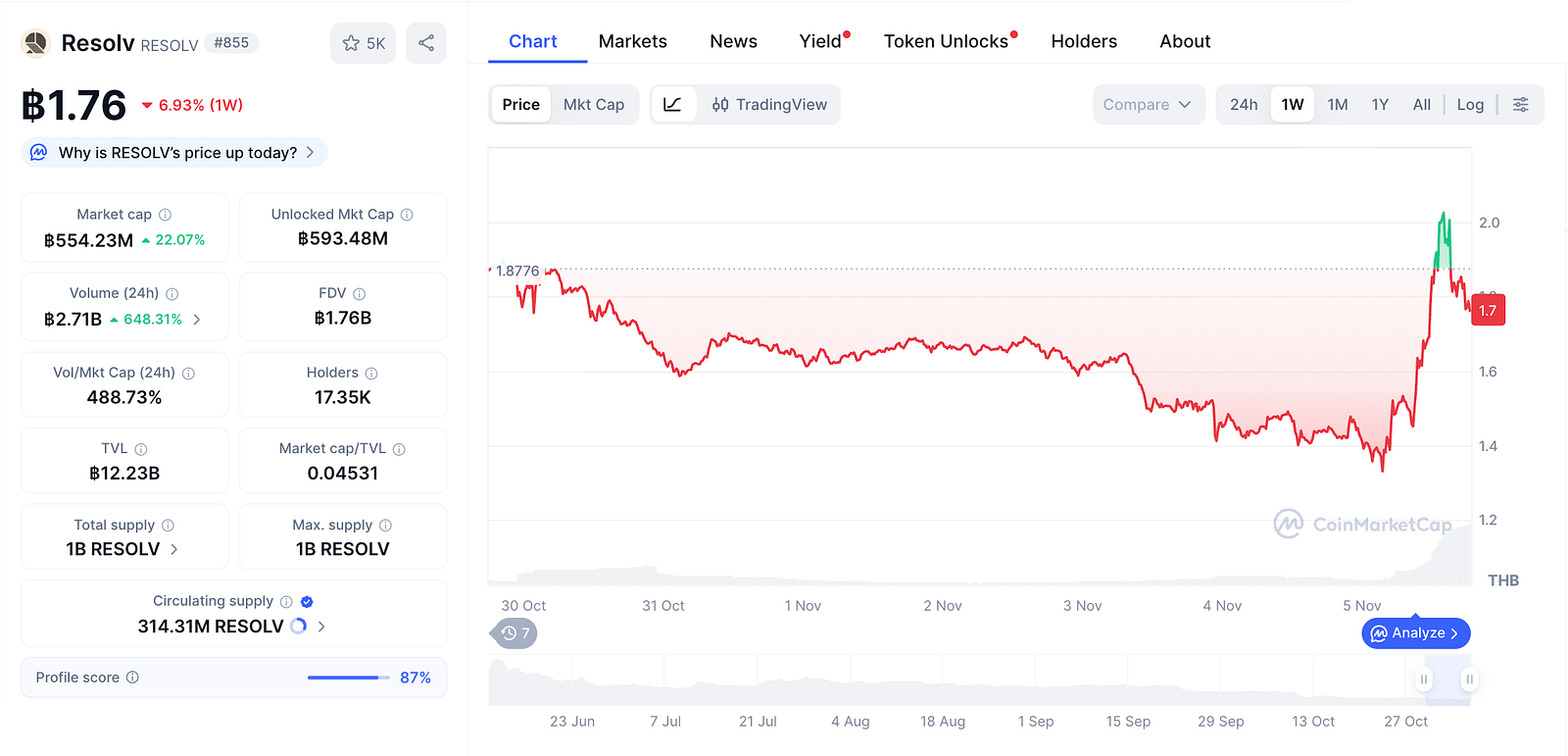Click the circulating supply progress ring icon

tap(299, 627)
